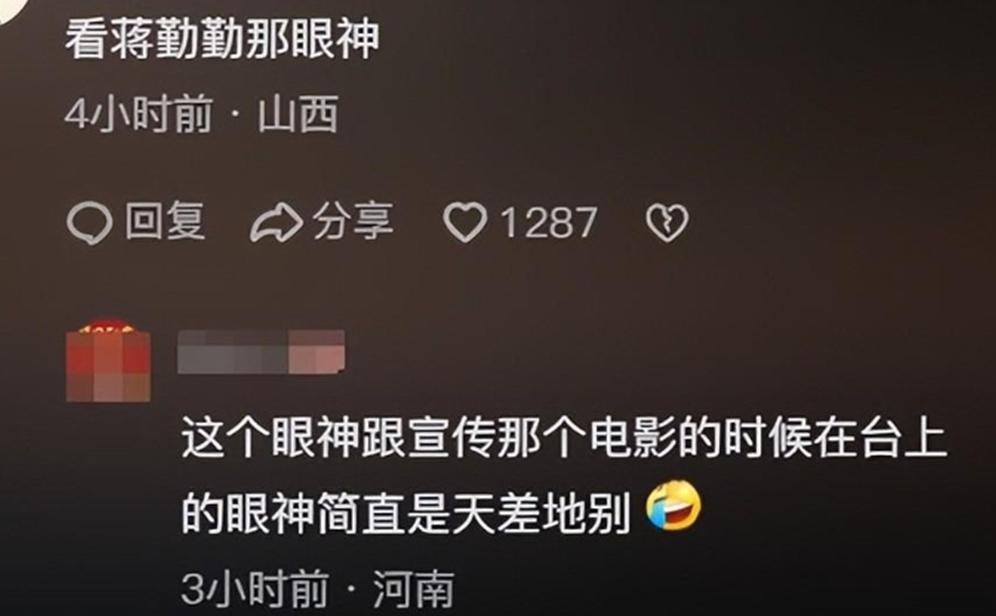Image resolution: width=996 pixels, height=616 pixels.
Task: Click the 4小时前 timestamp
Action: point(138,115)
